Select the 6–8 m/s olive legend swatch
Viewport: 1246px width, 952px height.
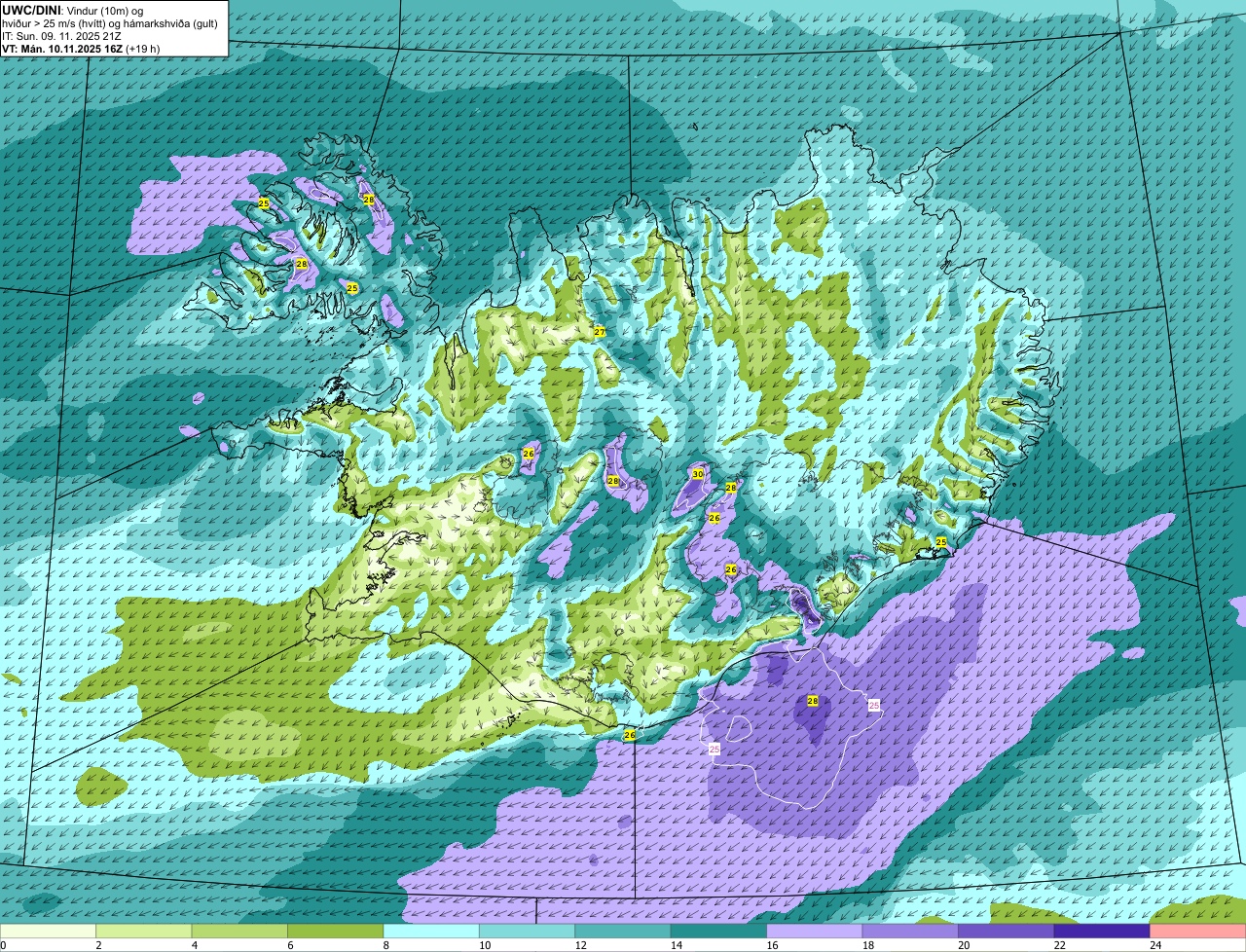tap(335, 931)
